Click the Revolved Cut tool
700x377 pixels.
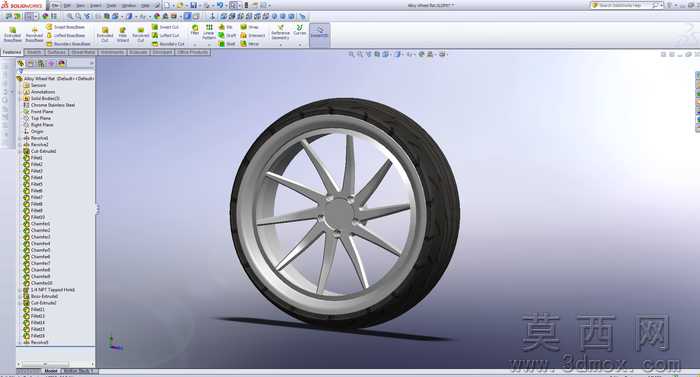click(141, 34)
